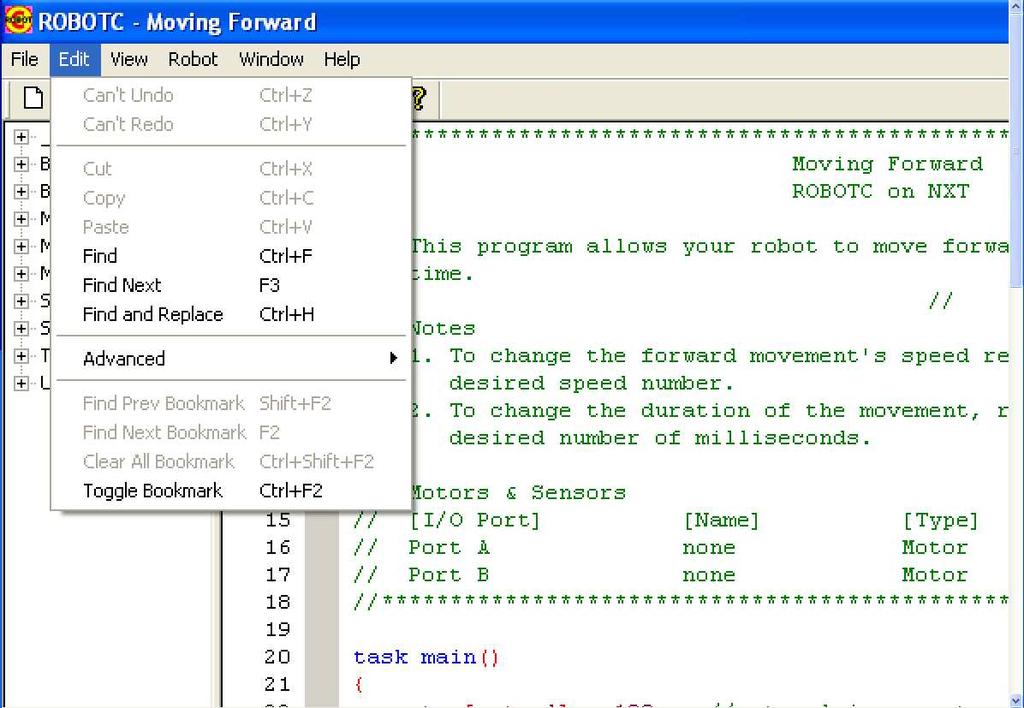Click 'desired number of milliseconds.' comment line
Image resolution: width=1024 pixels, height=708 pixels.
pyautogui.click(x=660, y=438)
